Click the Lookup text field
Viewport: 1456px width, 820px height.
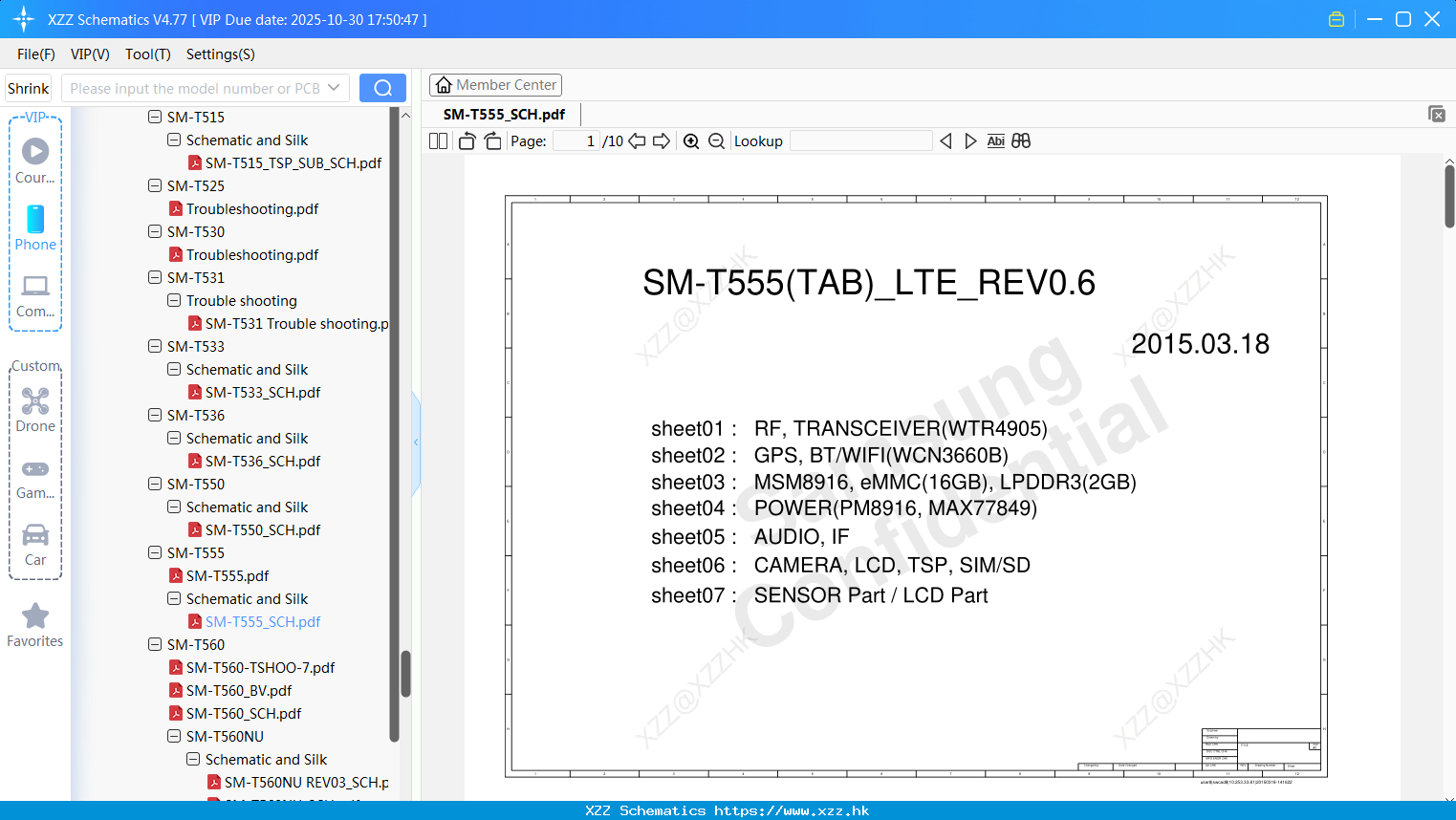(x=860, y=140)
